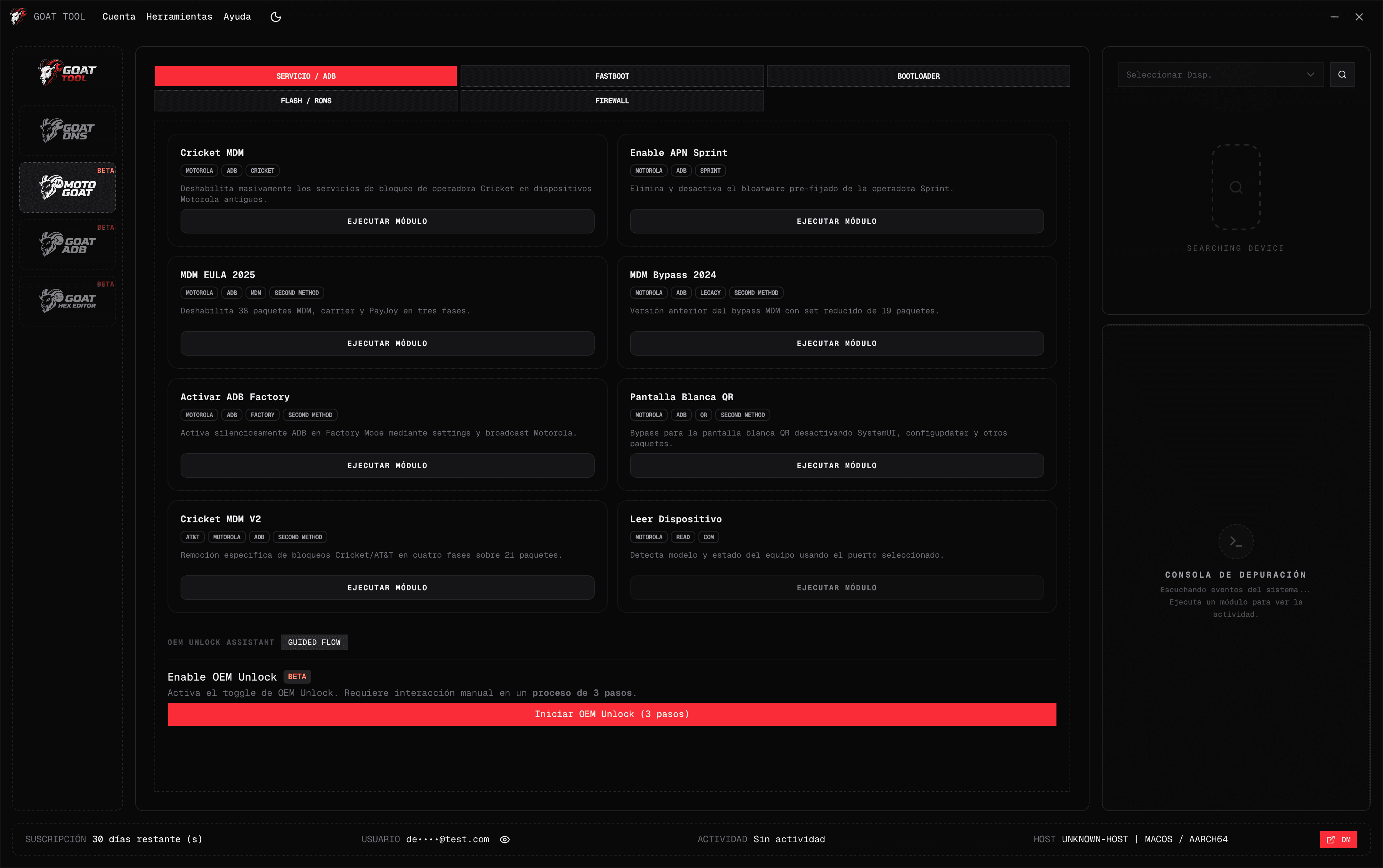The image size is (1383, 868).
Task: Click the QR tag on Pantalla Blanca QR
Action: (x=703, y=415)
